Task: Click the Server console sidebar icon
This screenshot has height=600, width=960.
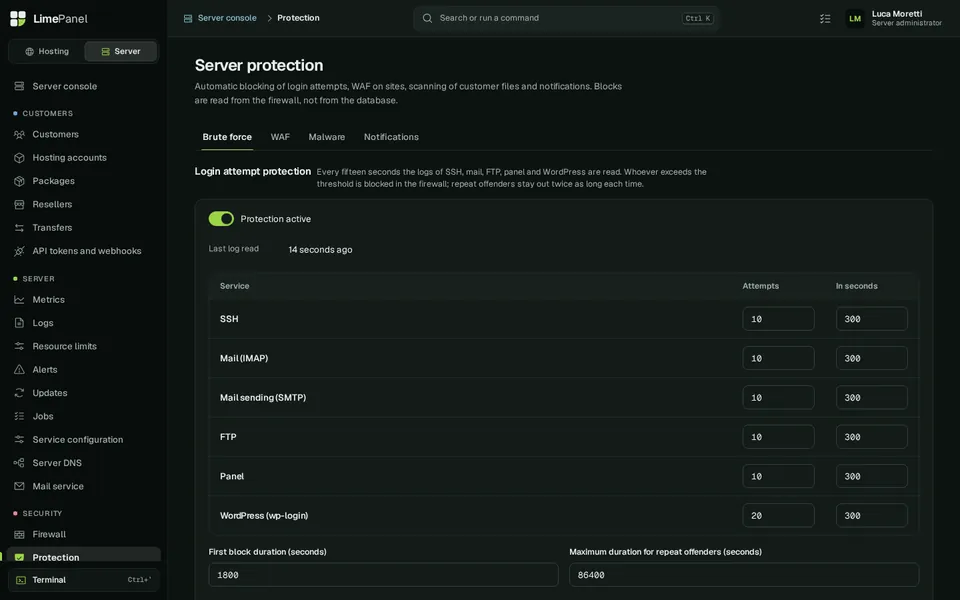Action: tap(20, 86)
